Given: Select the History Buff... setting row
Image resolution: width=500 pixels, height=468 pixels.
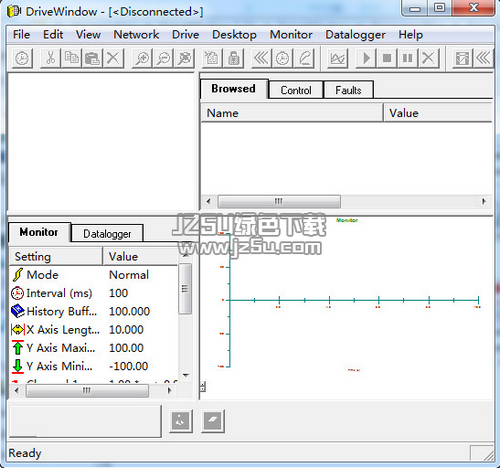Looking at the screenshot, I should (94, 311).
